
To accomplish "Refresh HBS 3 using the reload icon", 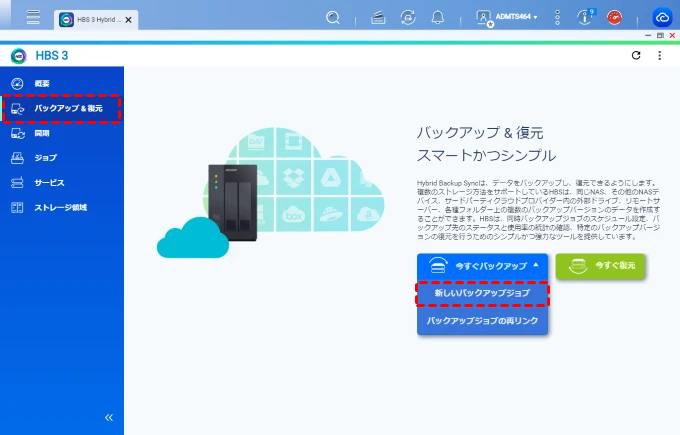I will click(636, 56).
